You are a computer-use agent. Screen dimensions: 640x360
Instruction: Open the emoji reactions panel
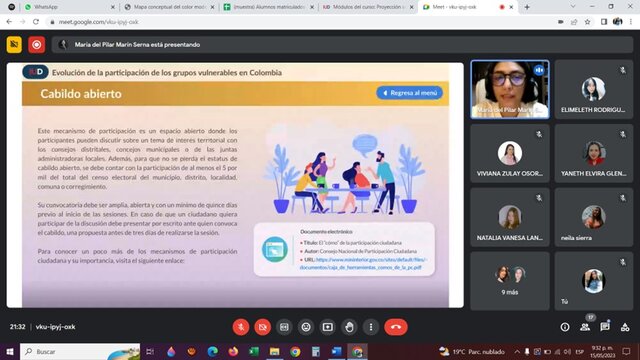pos(306,327)
